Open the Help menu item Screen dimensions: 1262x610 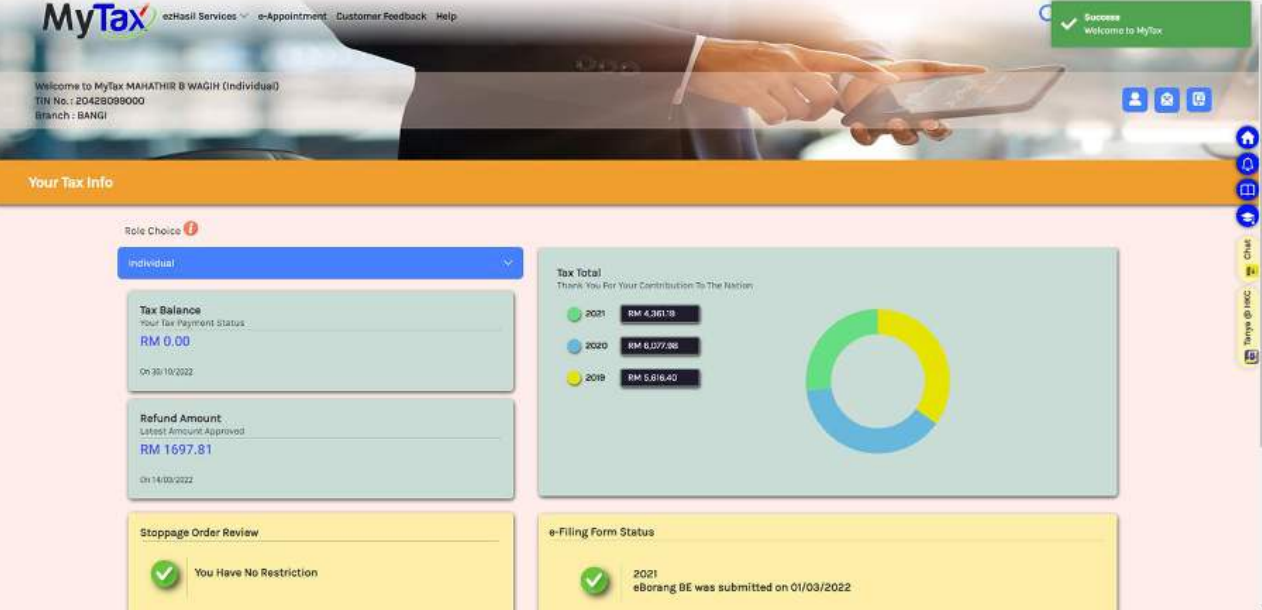coord(446,17)
